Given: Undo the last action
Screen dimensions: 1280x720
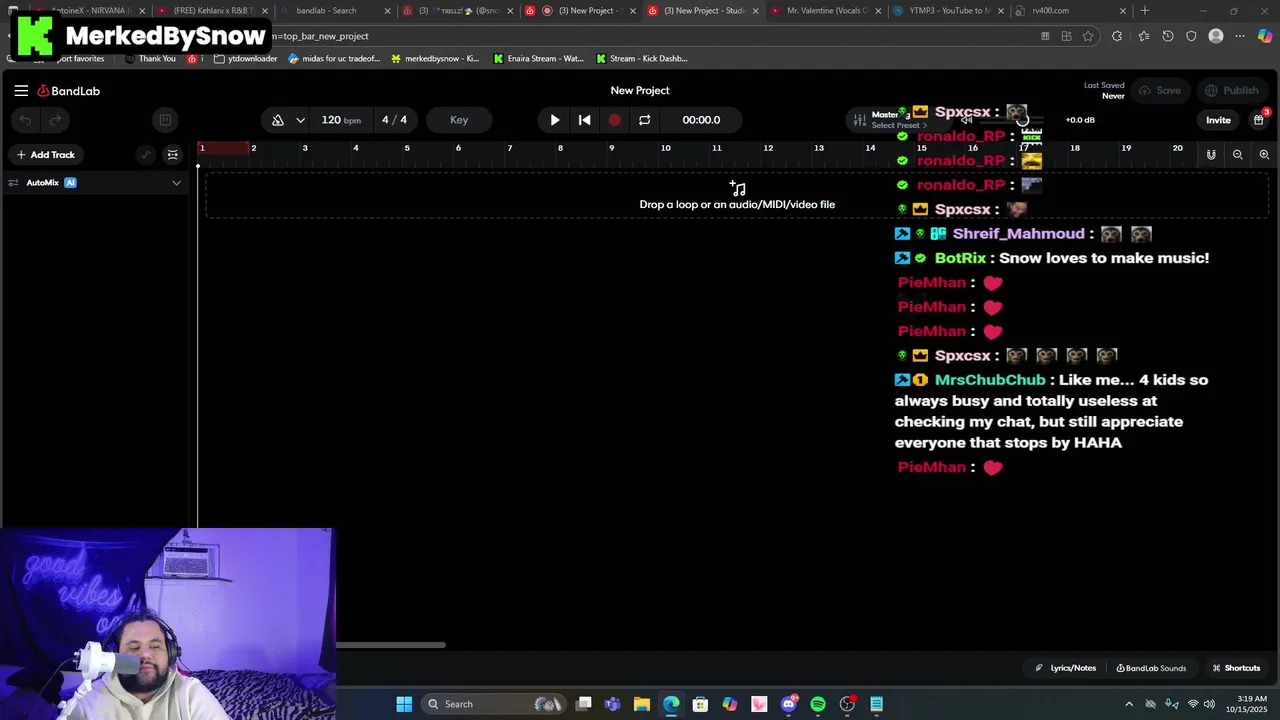Looking at the screenshot, I should tap(26, 120).
